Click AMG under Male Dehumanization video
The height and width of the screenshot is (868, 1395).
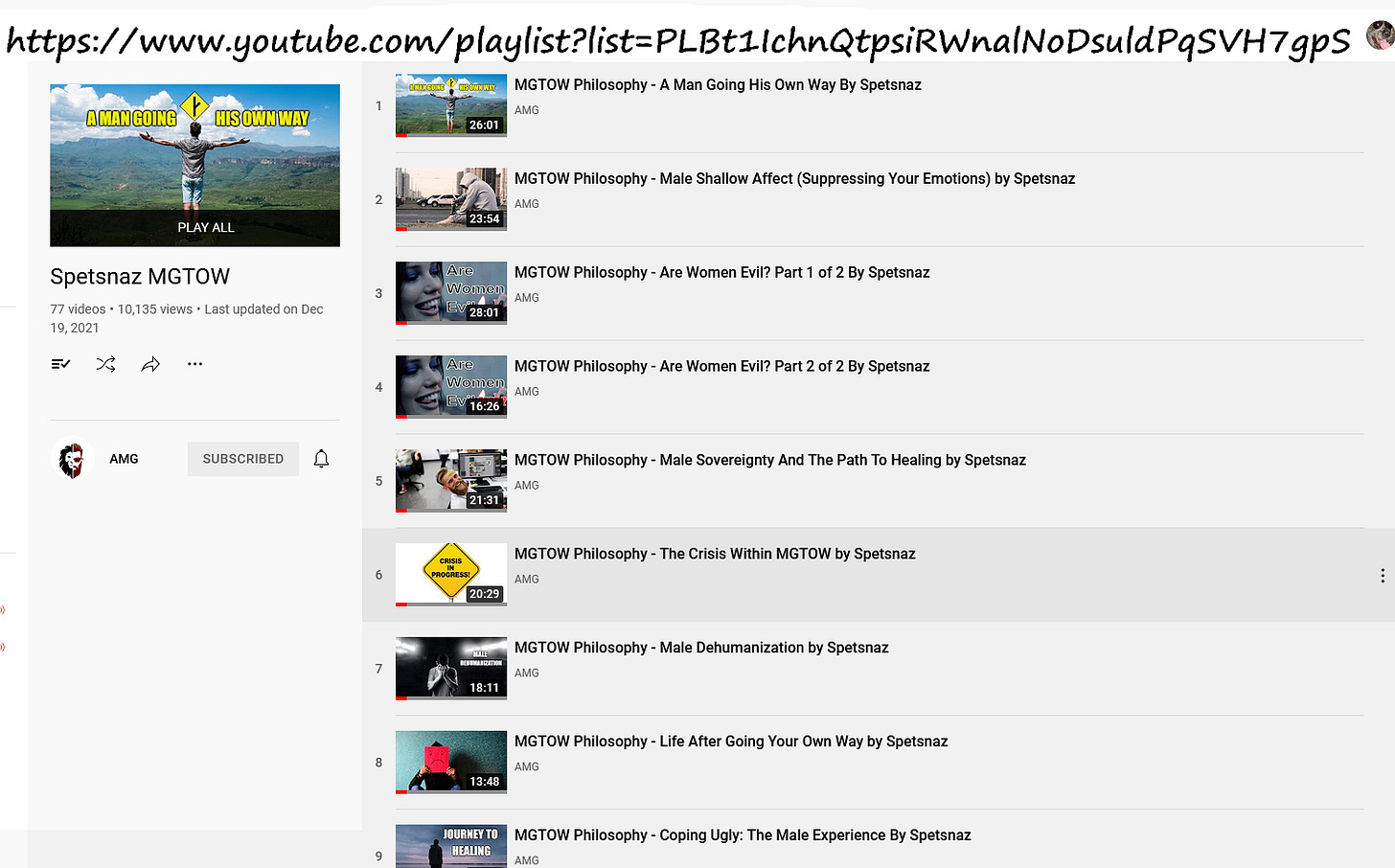pyautogui.click(x=527, y=674)
